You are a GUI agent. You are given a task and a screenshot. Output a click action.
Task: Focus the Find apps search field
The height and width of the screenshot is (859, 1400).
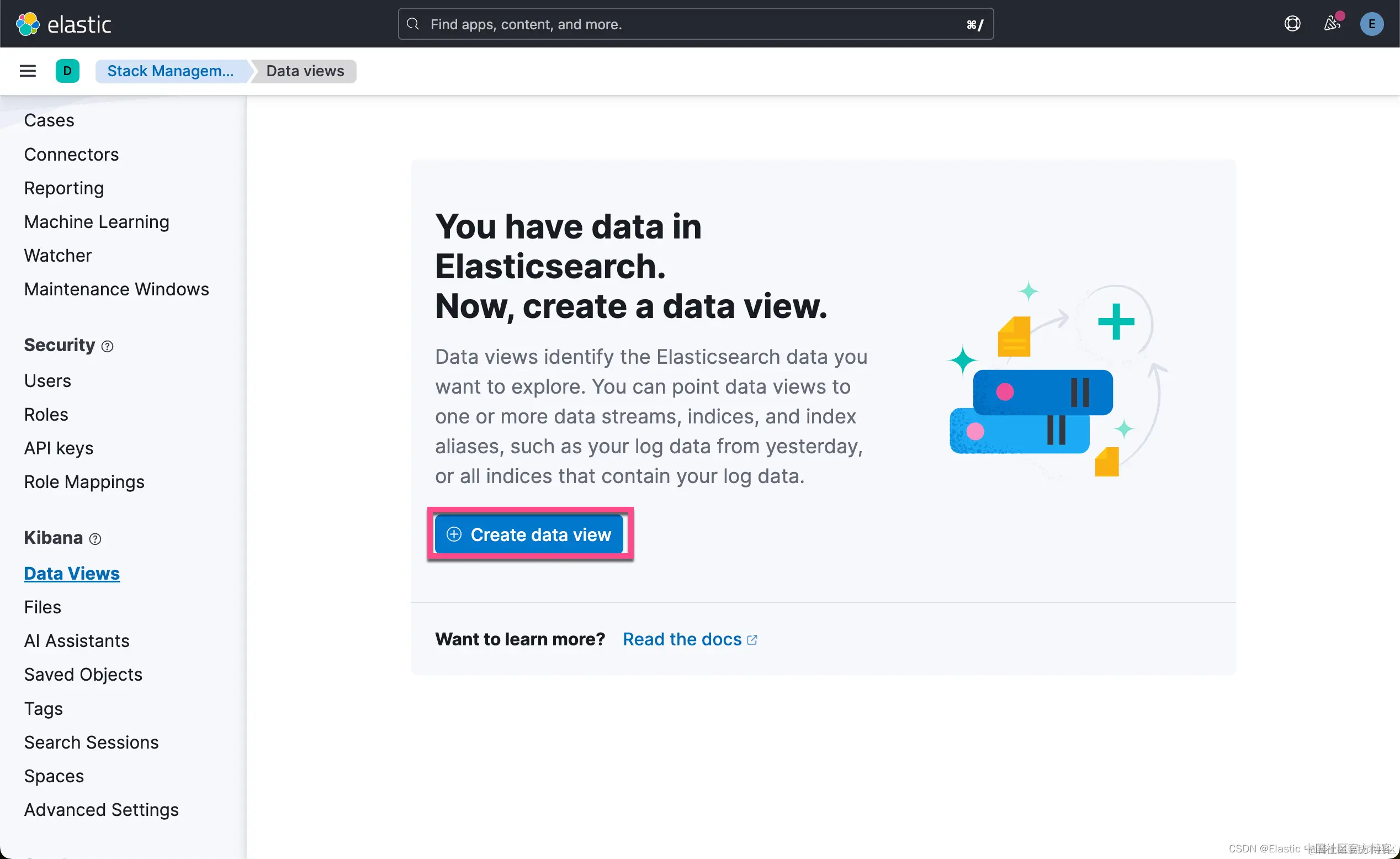[x=696, y=24]
